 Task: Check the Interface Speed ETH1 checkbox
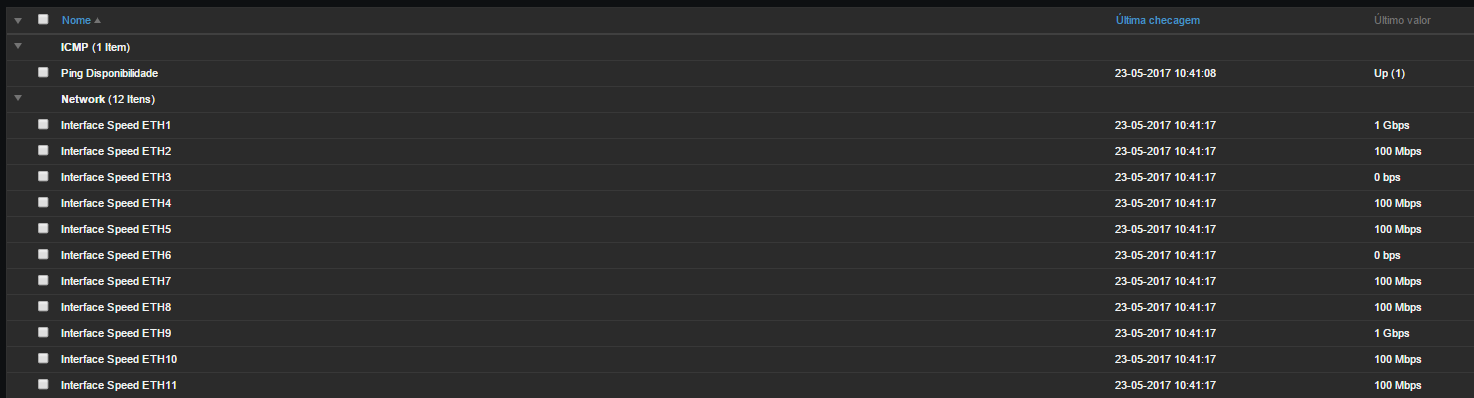[43, 124]
